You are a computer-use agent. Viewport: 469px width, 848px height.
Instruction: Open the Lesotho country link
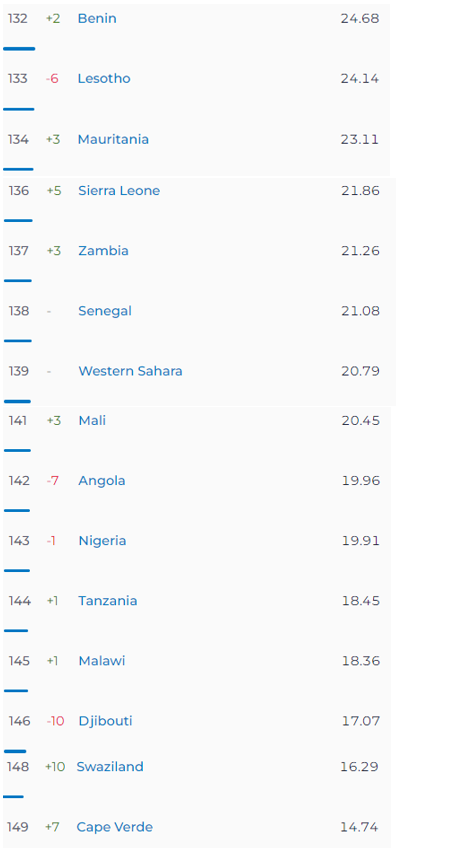[104, 78]
